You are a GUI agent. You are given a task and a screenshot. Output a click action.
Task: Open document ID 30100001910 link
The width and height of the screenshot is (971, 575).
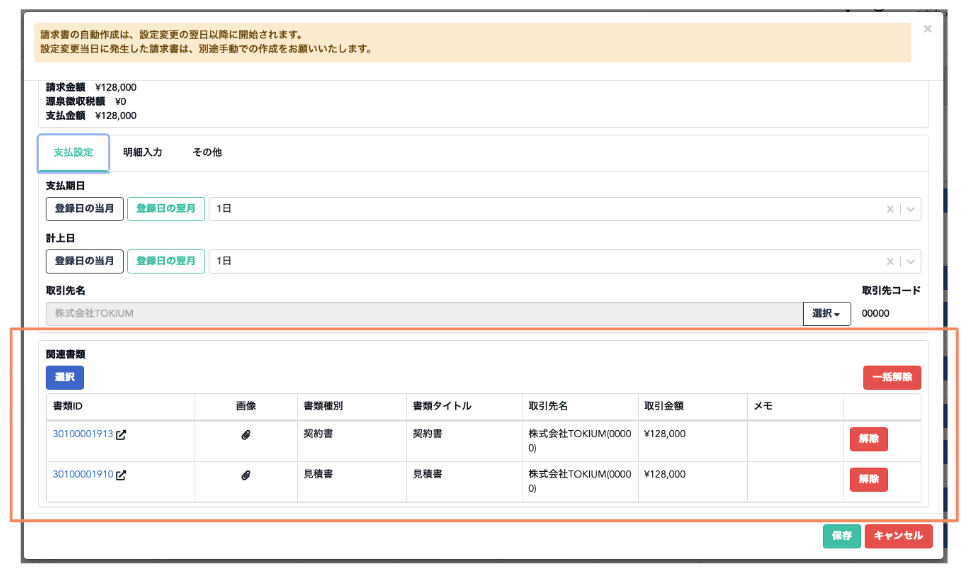pyautogui.click(x=83, y=475)
